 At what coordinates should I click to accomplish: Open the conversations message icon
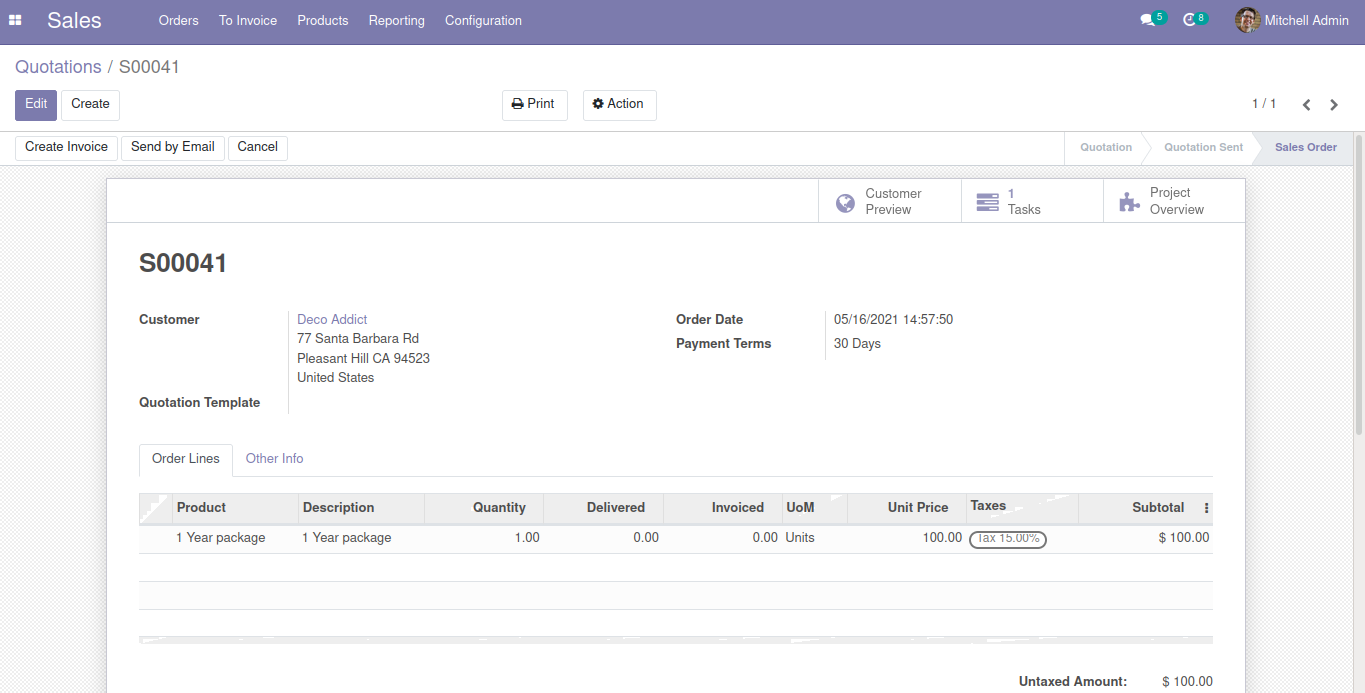coord(1147,20)
